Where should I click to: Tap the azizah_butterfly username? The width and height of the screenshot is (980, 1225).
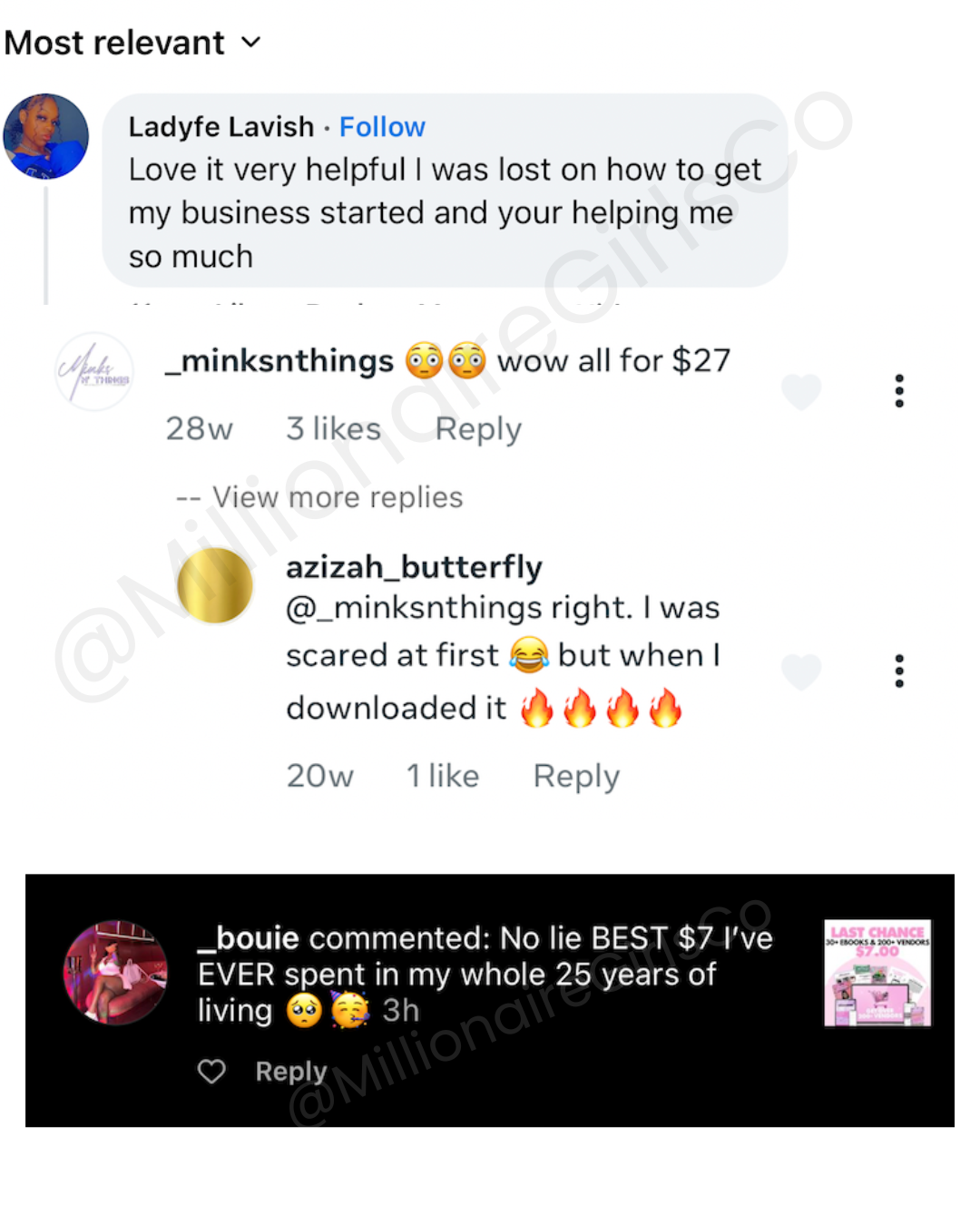[x=414, y=567]
